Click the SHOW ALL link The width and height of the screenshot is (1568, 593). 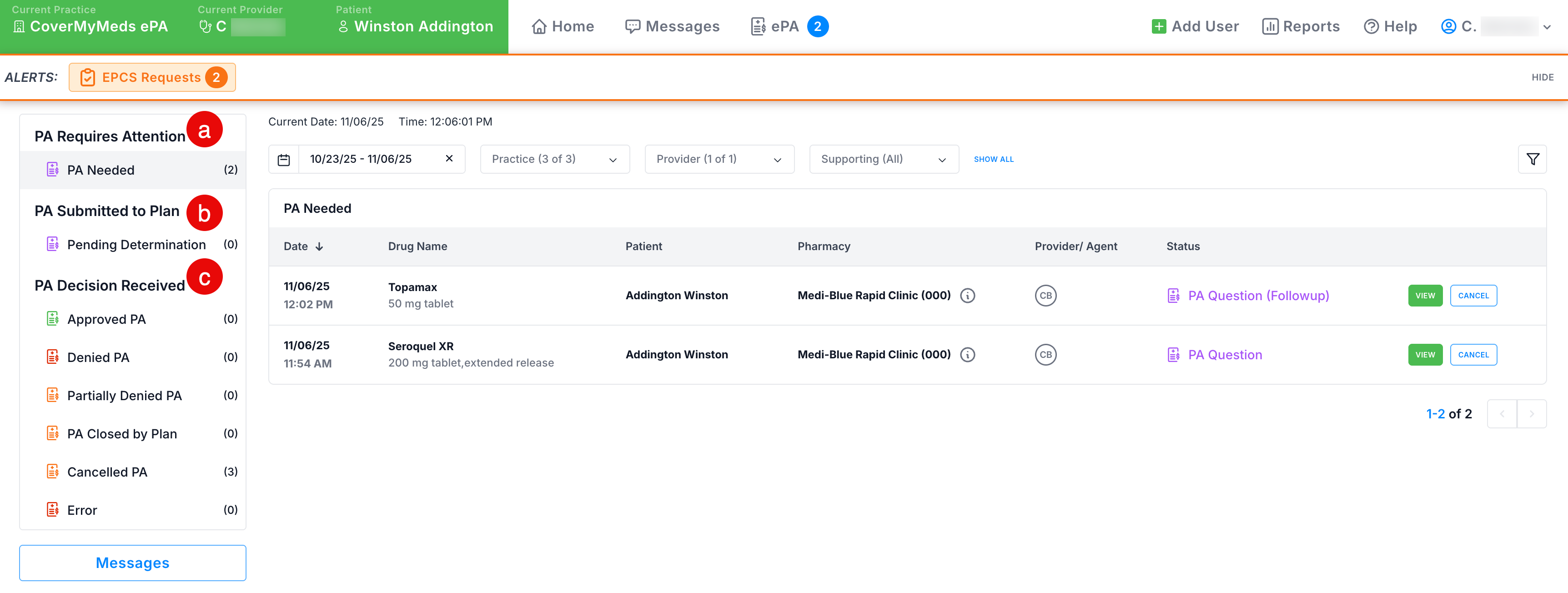[x=993, y=159]
